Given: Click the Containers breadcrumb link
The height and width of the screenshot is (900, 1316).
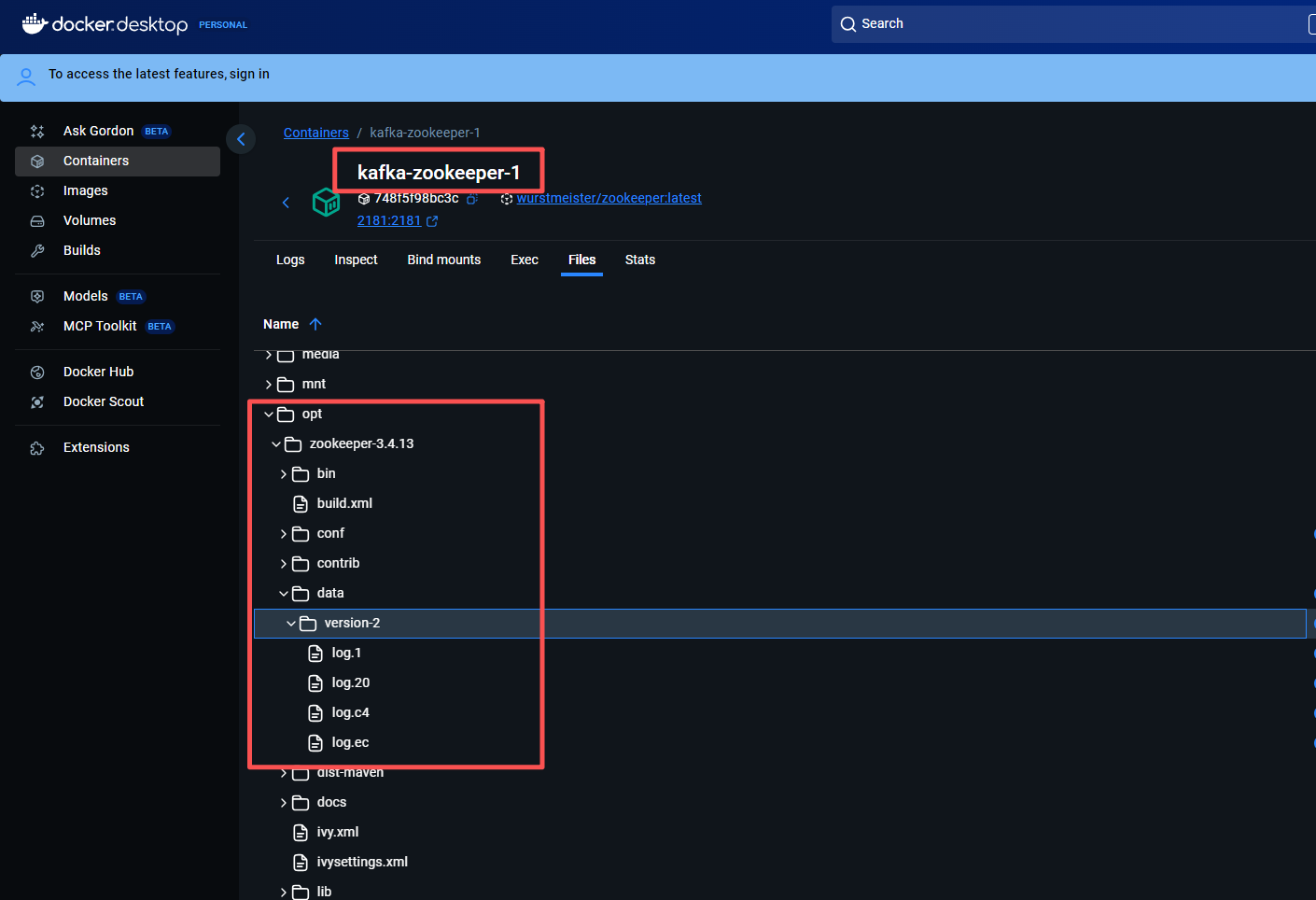Looking at the screenshot, I should coord(316,133).
